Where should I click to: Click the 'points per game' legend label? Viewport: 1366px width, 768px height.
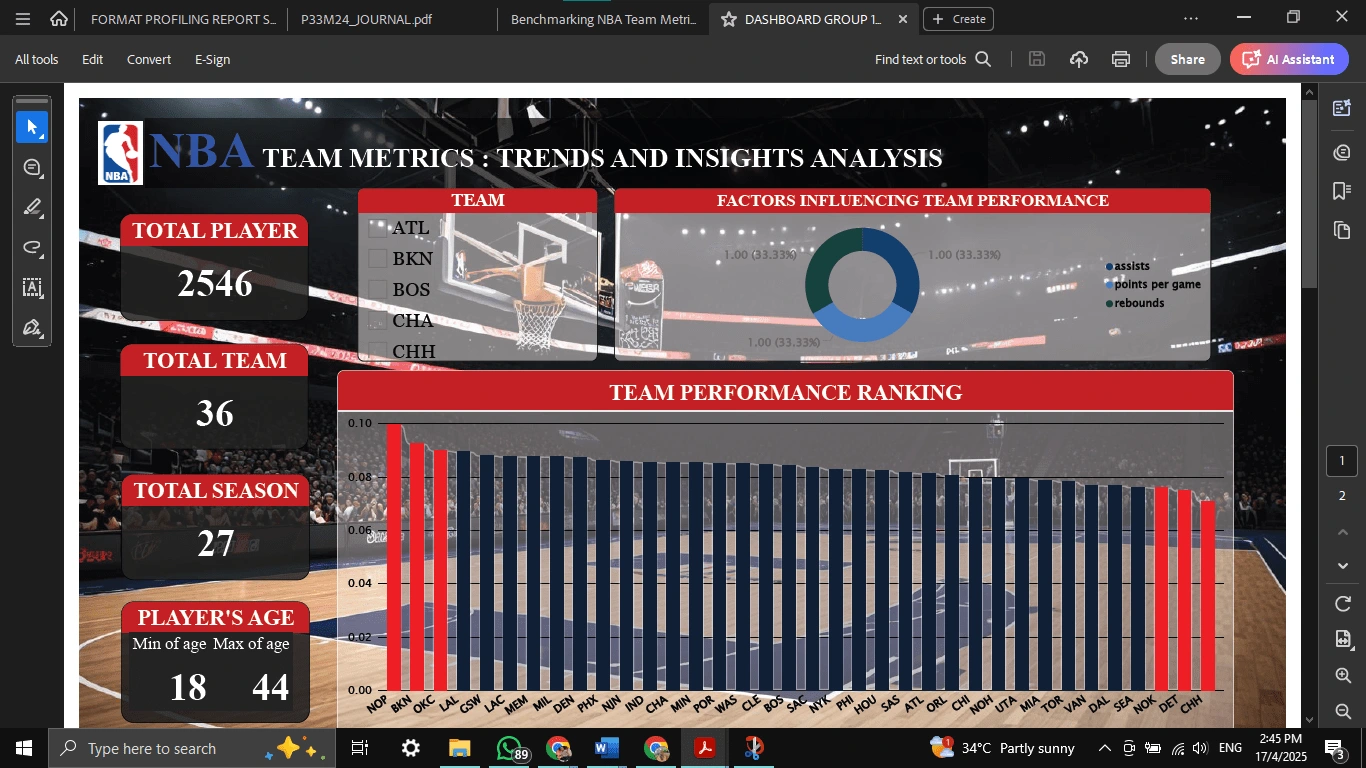1157,284
